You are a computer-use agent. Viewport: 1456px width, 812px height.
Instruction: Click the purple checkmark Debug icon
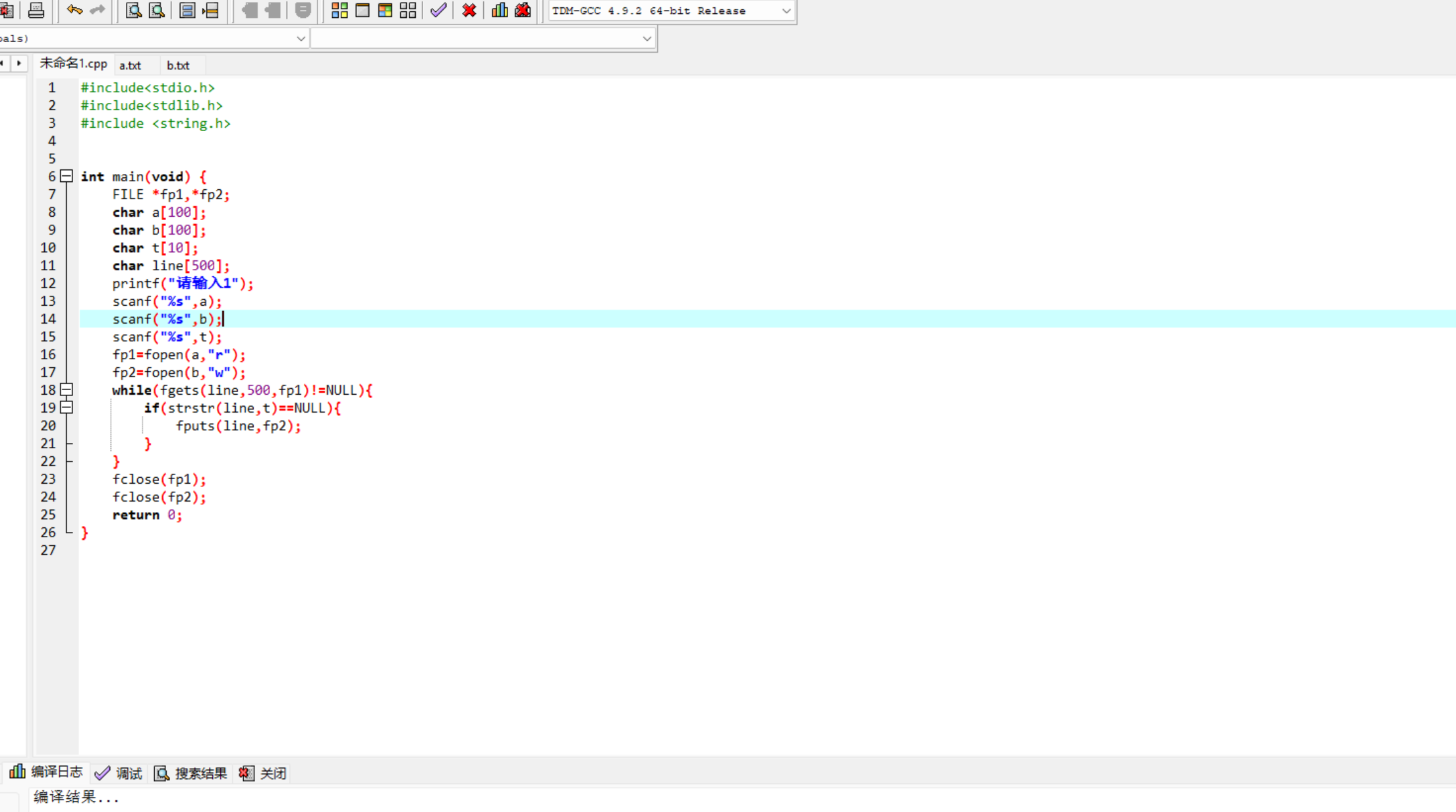pyautogui.click(x=438, y=10)
